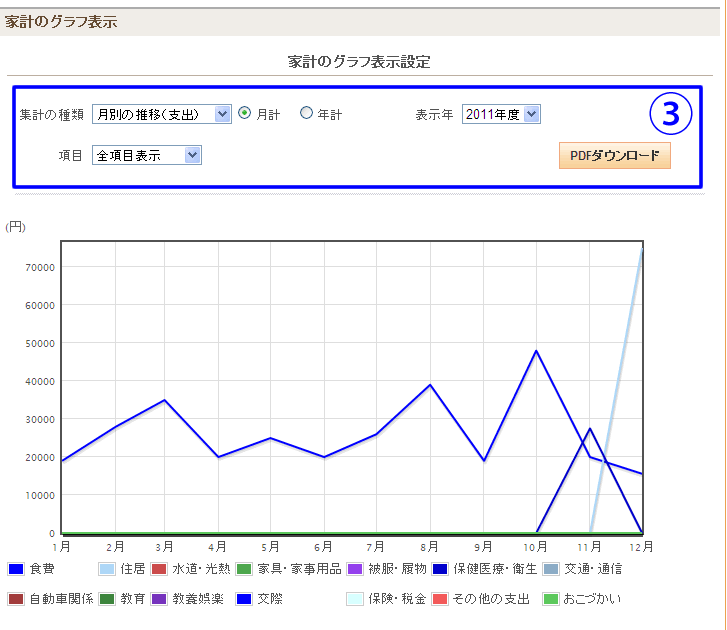Open the 表示年 2011年度 dropdown
Image resolution: width=727 pixels, height=630 pixels.
501,114
